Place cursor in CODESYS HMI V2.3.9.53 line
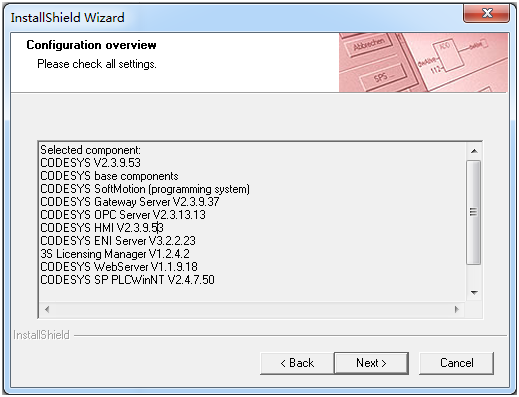This screenshot has width=519, height=397. click(102, 228)
